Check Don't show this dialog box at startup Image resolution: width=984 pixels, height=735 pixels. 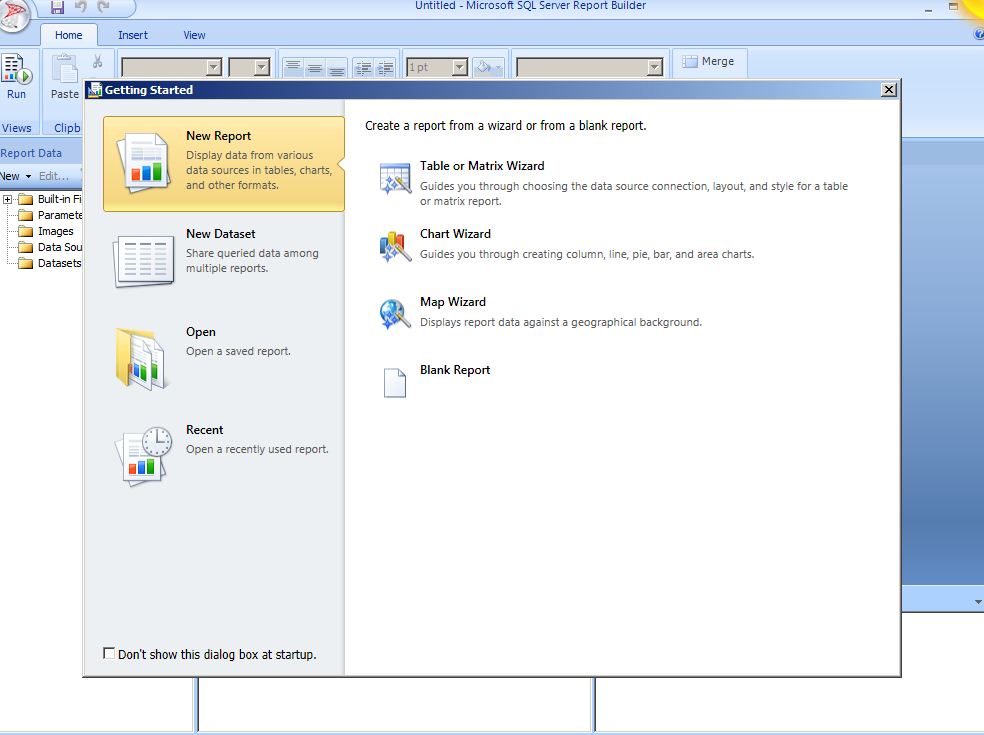(109, 653)
